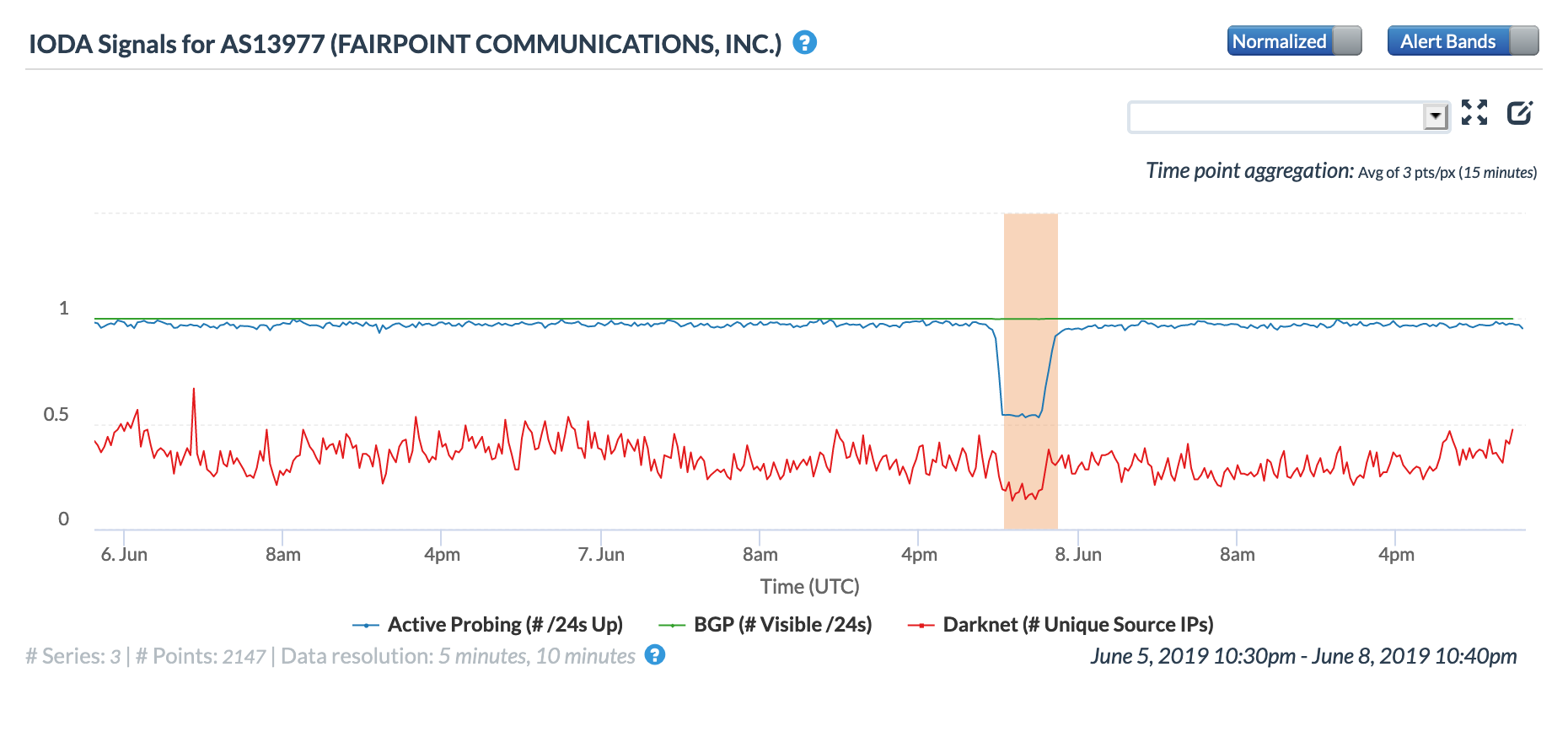Screen dimensions: 1568x737
Task: Open the edit chart icon
Action: 1519,112
